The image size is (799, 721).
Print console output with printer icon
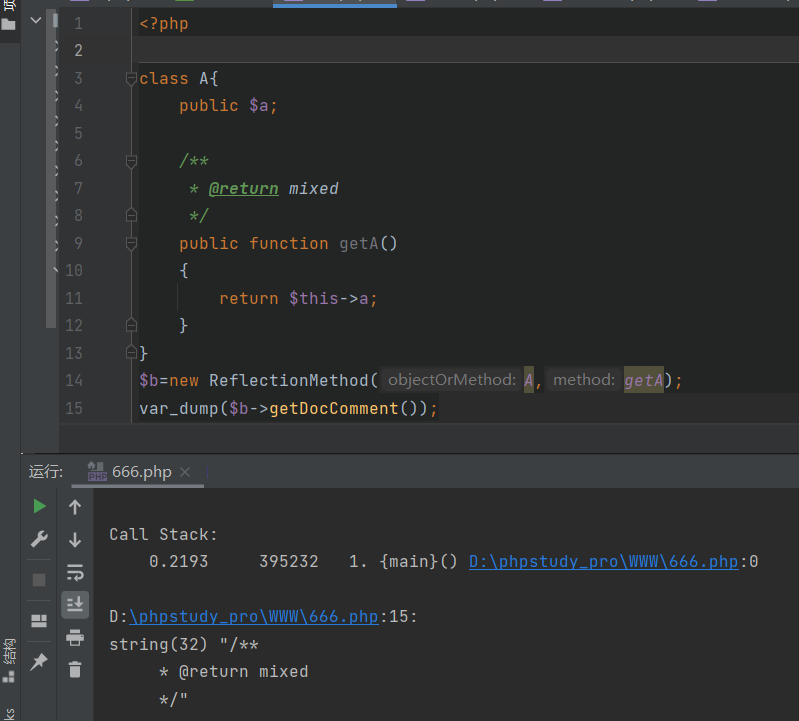75,637
